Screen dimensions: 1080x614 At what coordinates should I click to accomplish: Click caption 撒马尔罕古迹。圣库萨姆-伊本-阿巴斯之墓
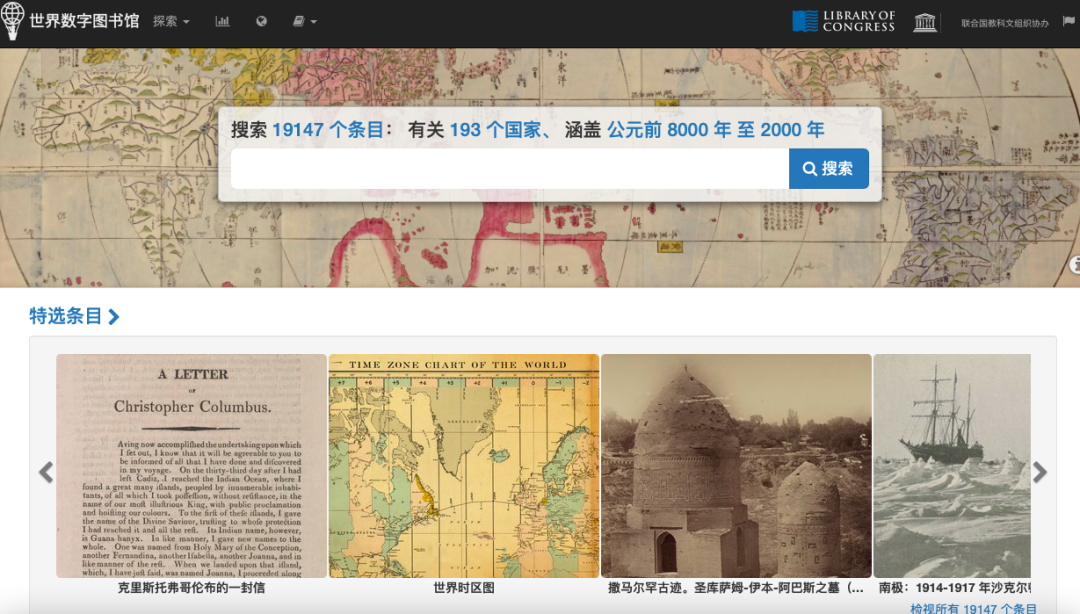point(736,588)
